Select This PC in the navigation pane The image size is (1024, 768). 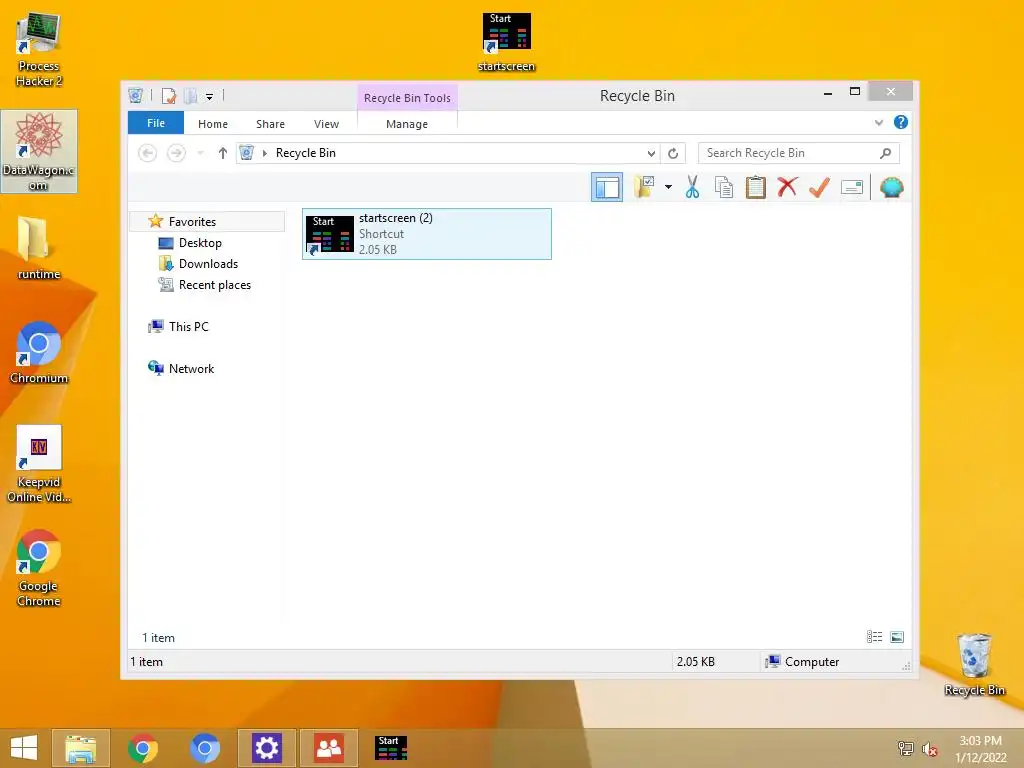188,327
